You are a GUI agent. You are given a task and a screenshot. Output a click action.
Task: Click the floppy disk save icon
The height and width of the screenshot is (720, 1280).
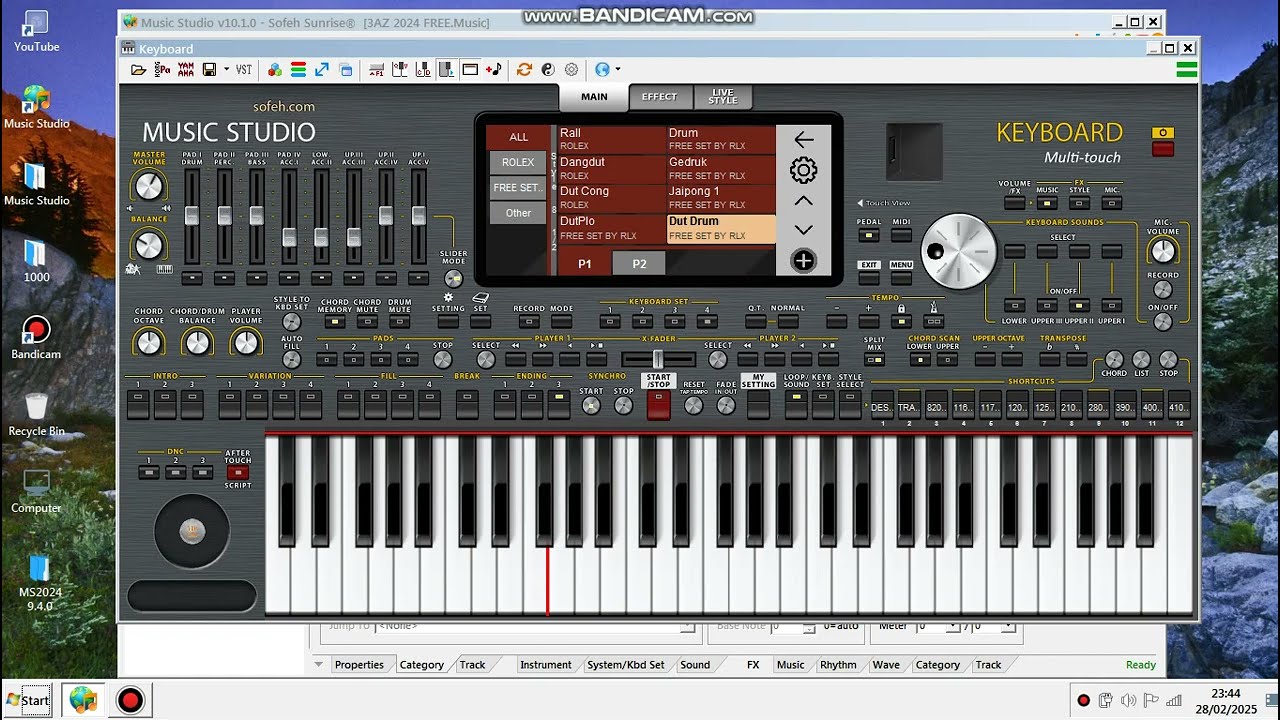click(x=209, y=70)
